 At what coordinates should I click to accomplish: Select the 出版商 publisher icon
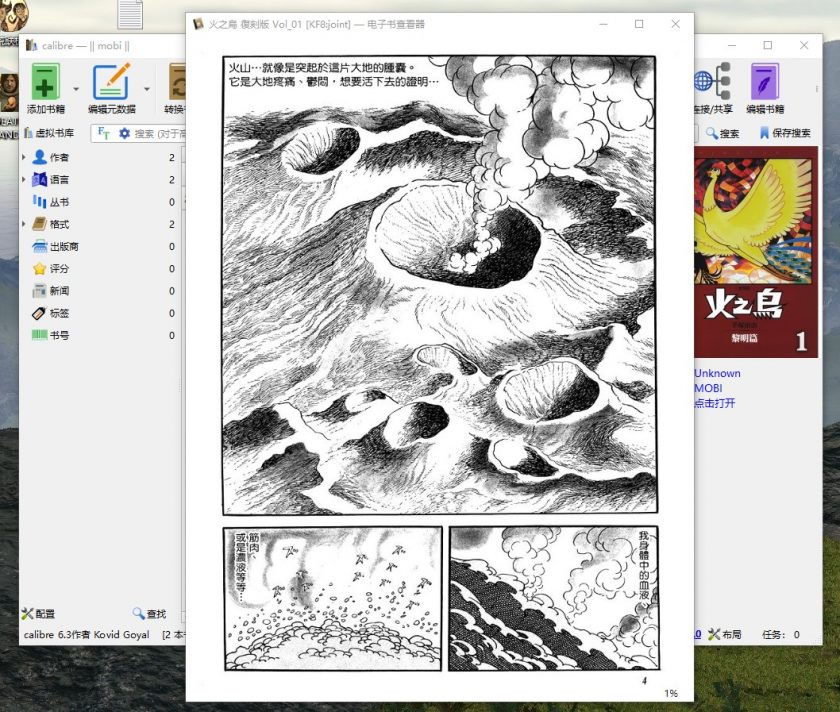tap(39, 246)
